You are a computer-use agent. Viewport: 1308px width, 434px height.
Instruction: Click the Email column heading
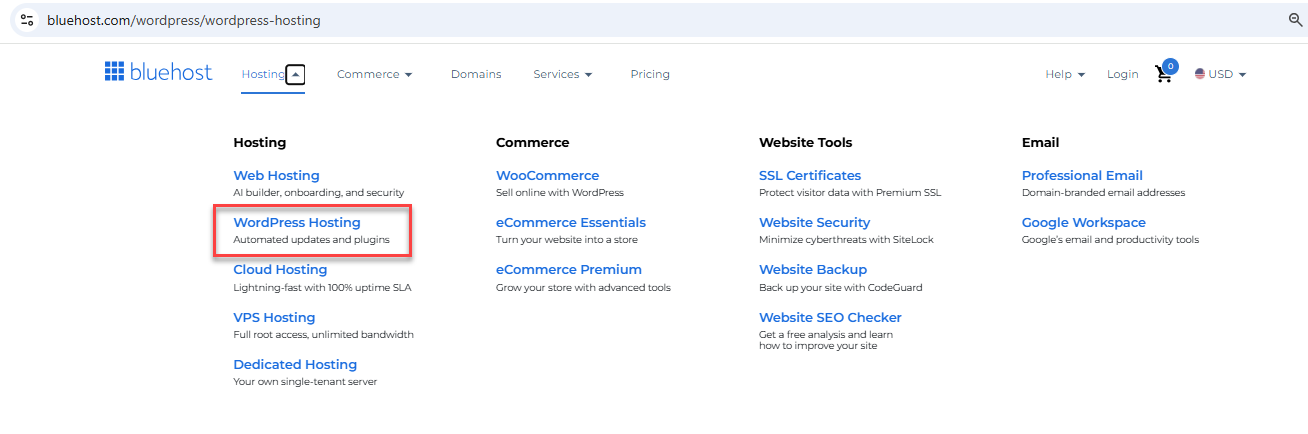[1040, 142]
